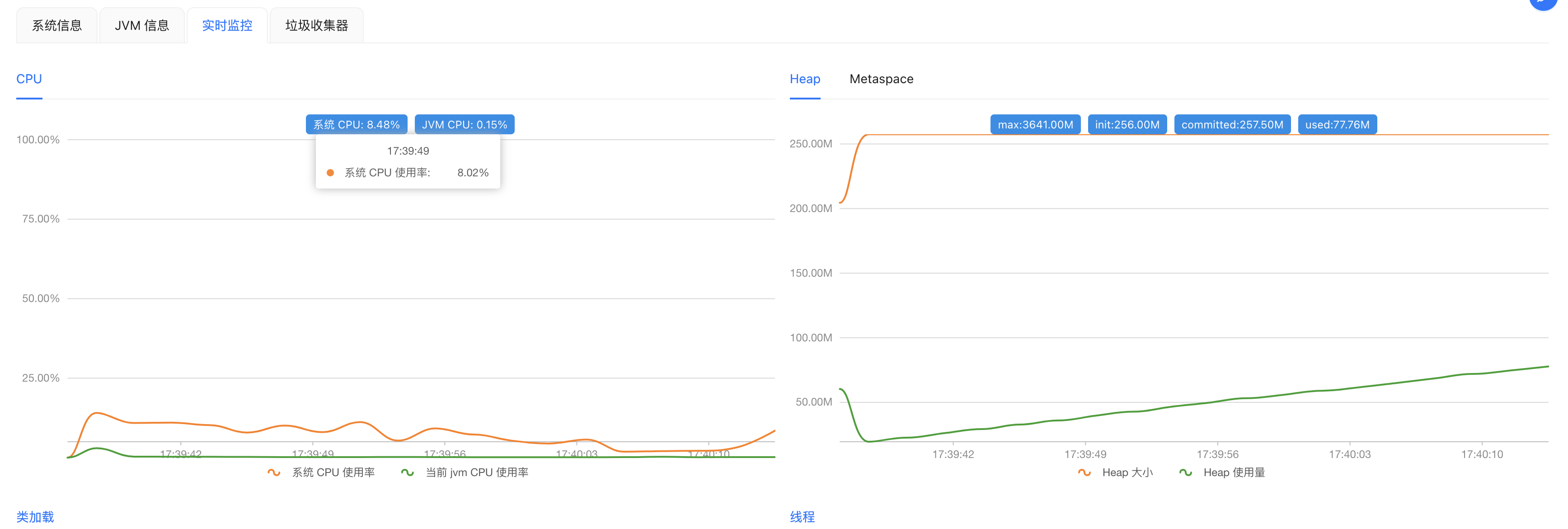Toggle Heap 使用量 legend series

tap(1234, 472)
